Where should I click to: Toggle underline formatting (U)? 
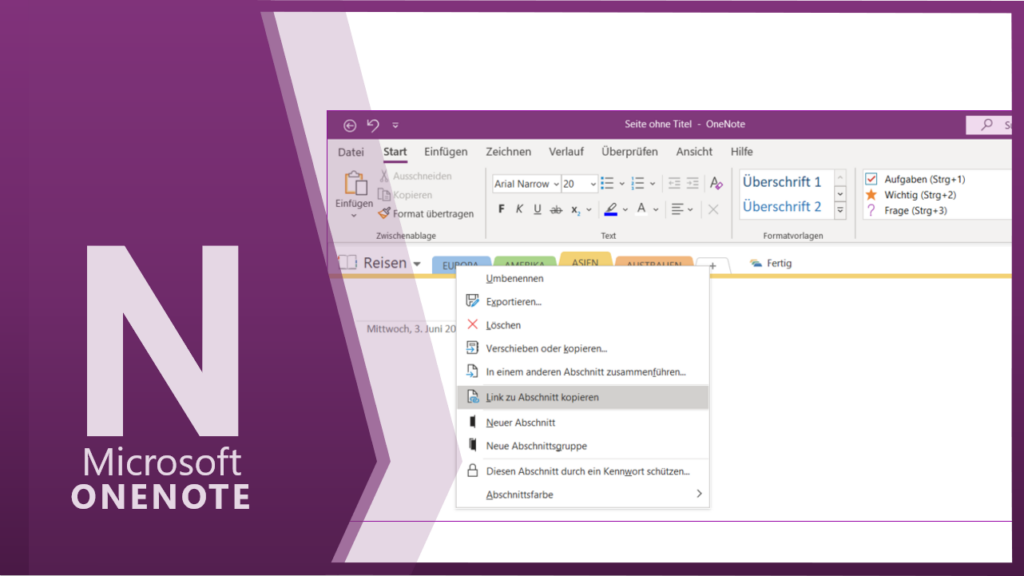point(537,209)
